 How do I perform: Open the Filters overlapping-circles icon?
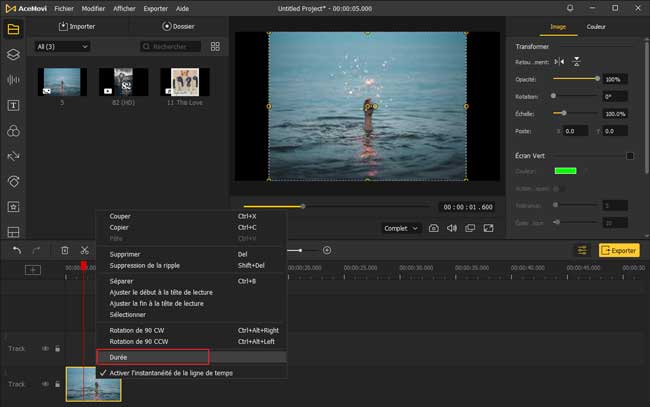(13, 131)
